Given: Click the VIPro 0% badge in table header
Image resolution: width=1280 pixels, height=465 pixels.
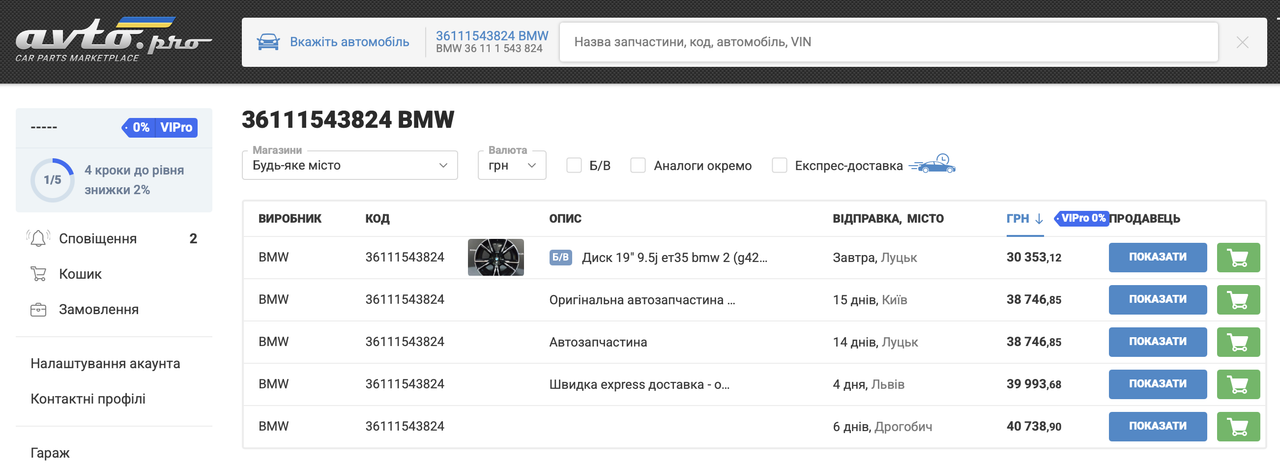Looking at the screenshot, I should [x=1082, y=218].
